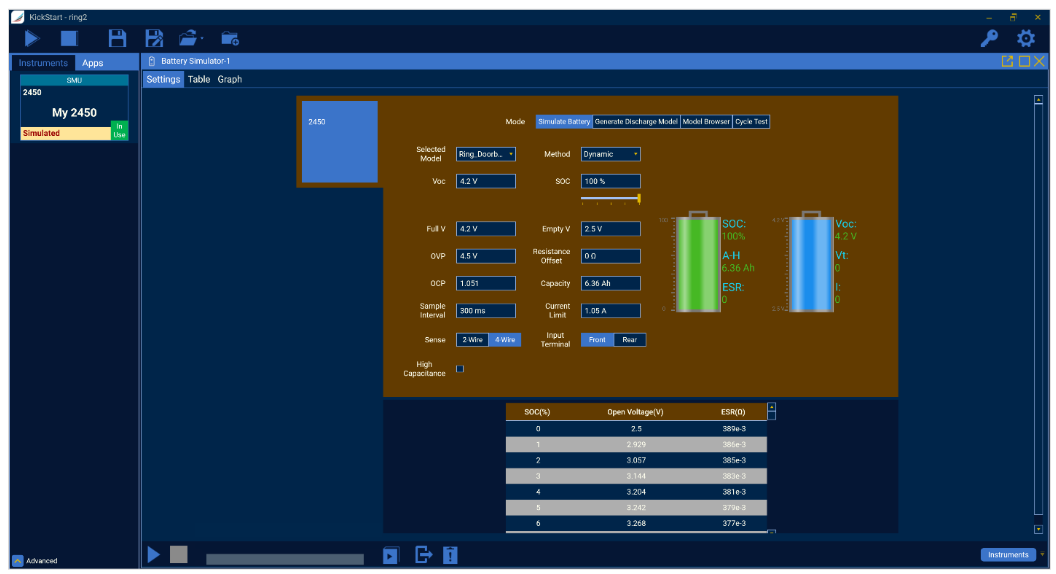Click the Save project icon
The width and height of the screenshot is (1056, 574).
[117, 38]
